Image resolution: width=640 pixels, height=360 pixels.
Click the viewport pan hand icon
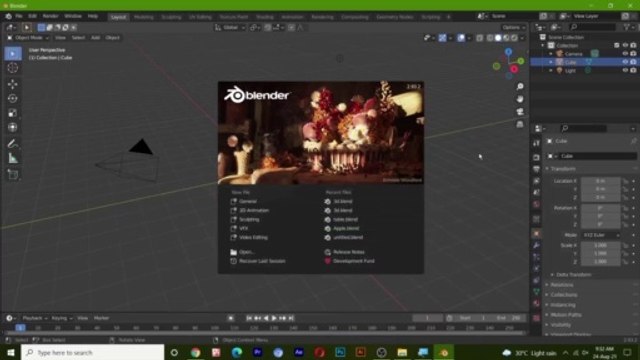tap(520, 99)
